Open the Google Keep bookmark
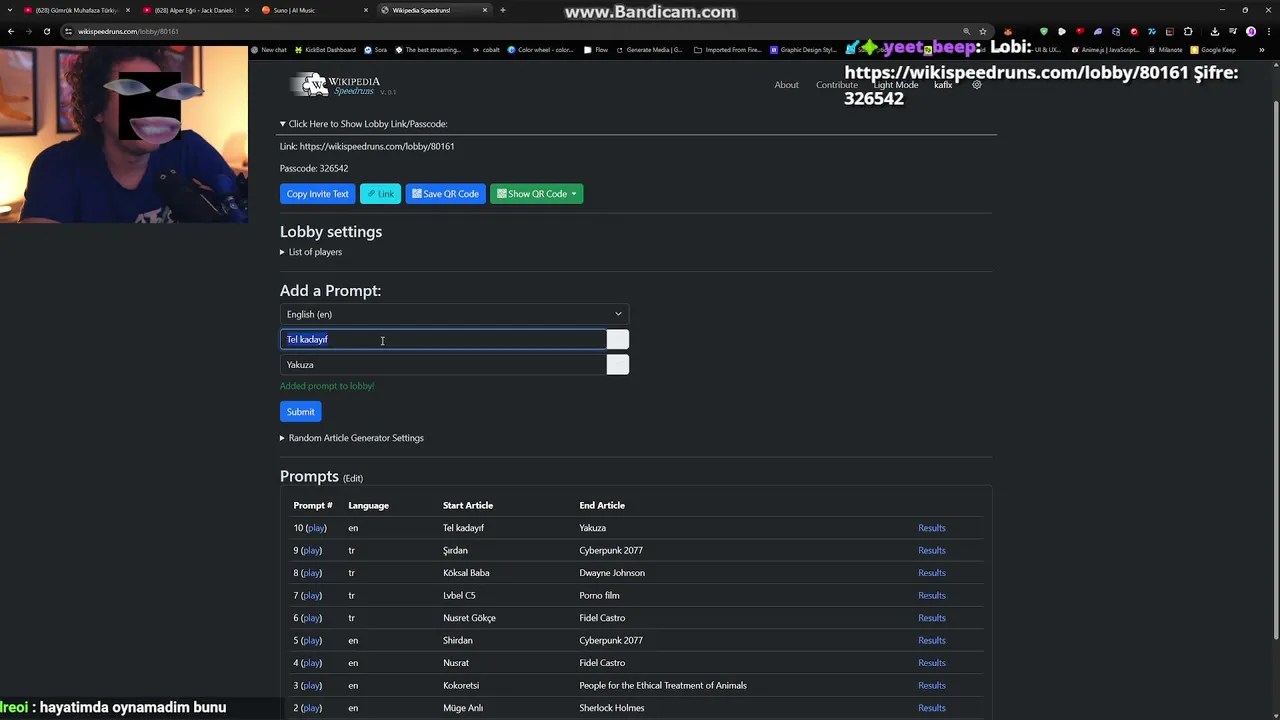The height and width of the screenshot is (720, 1280). pyautogui.click(x=1213, y=50)
